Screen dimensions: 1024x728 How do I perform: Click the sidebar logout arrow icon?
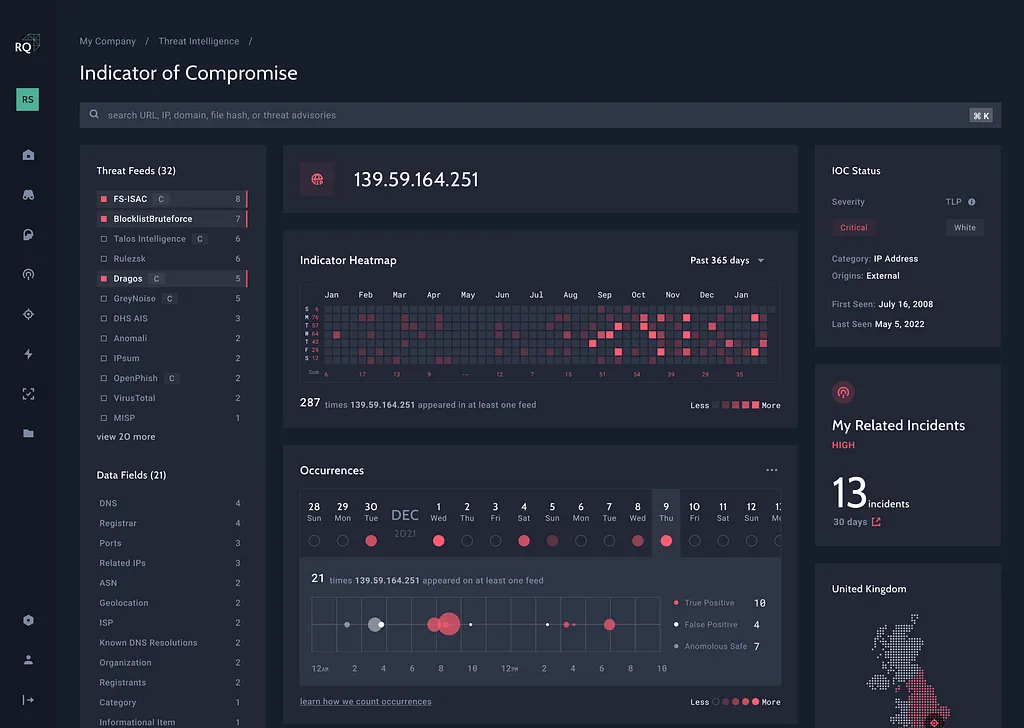tap(28, 700)
